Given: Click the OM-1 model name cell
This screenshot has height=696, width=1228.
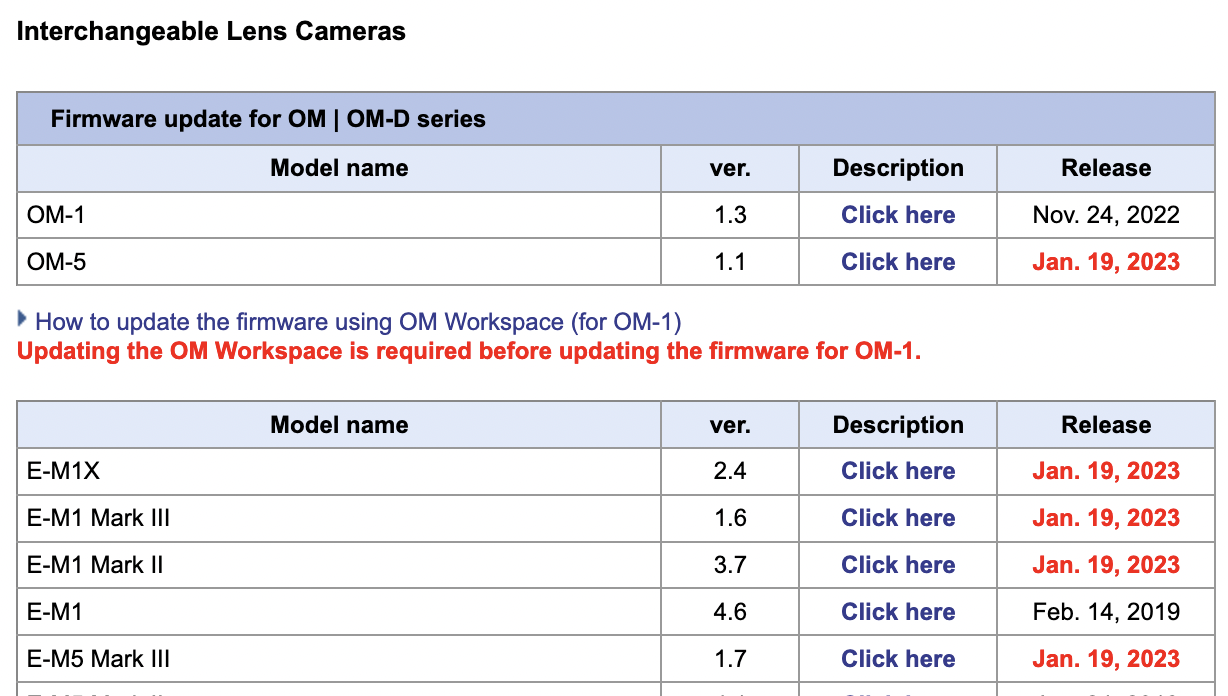Looking at the screenshot, I should (50, 215).
